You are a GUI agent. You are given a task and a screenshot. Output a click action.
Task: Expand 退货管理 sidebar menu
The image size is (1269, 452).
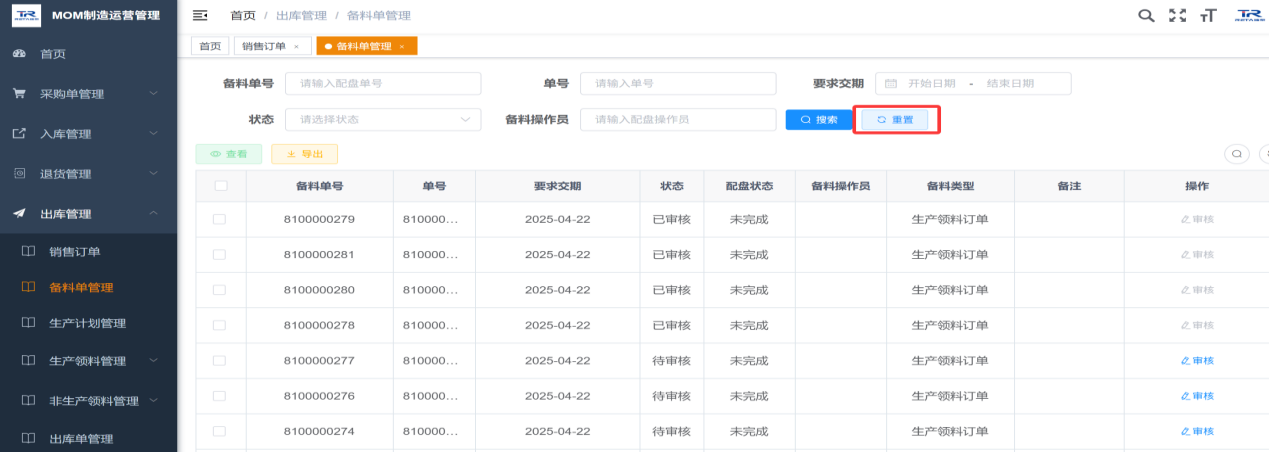(x=153, y=173)
